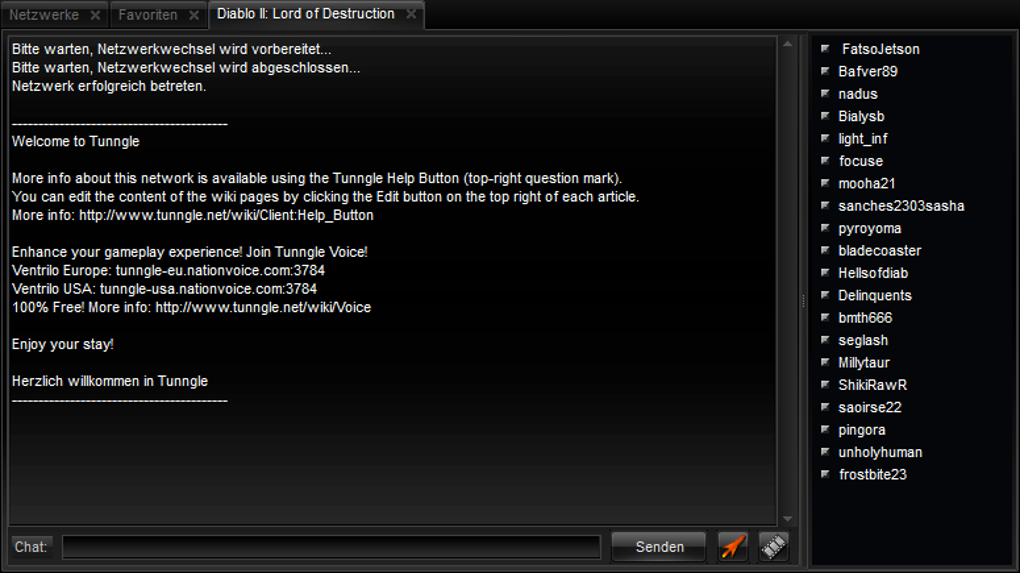This screenshot has width=1020, height=573.
Task: Select user ShikiRawR in the list
Action: tap(872, 385)
